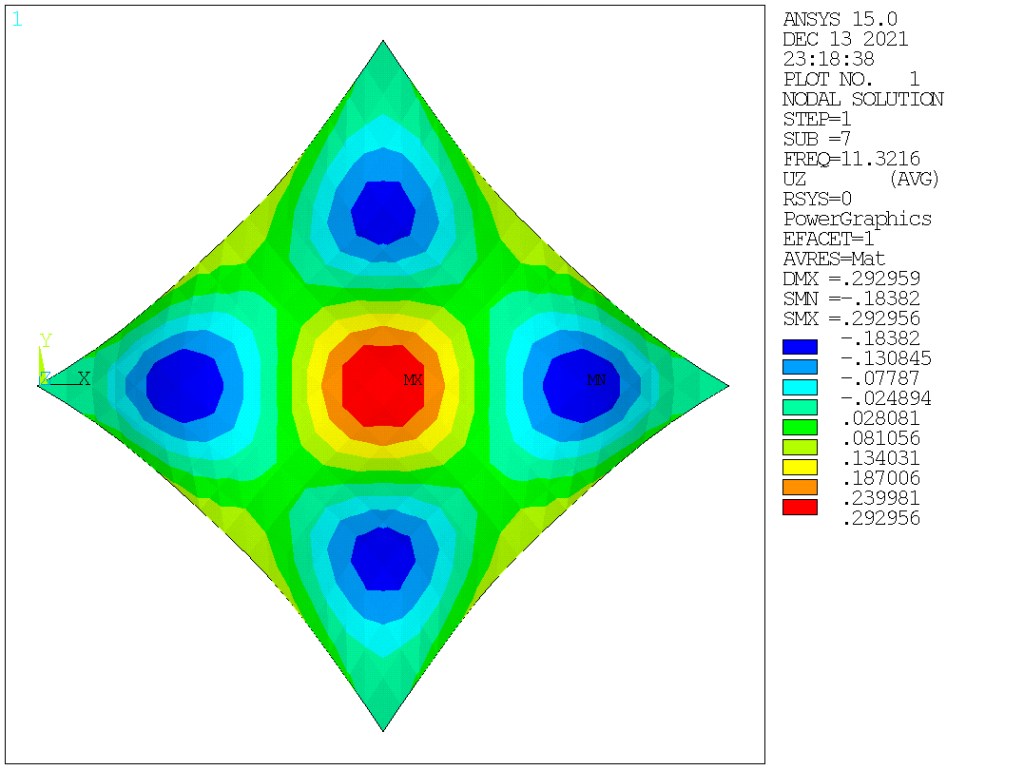Click the DMX =.292959 value
1024x770 pixels.
[x=851, y=278]
